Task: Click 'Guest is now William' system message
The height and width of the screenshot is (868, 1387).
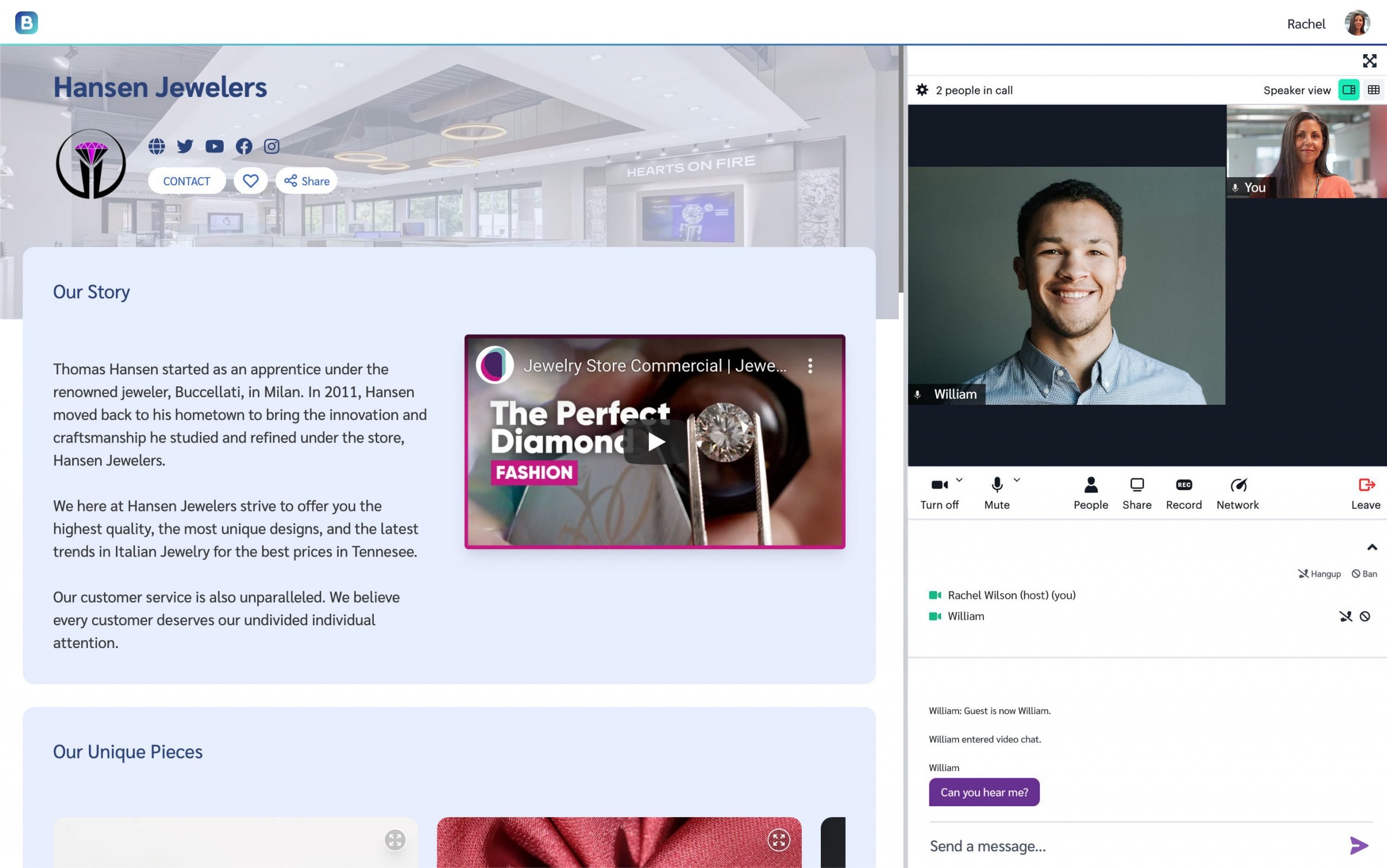Action: (x=990, y=711)
